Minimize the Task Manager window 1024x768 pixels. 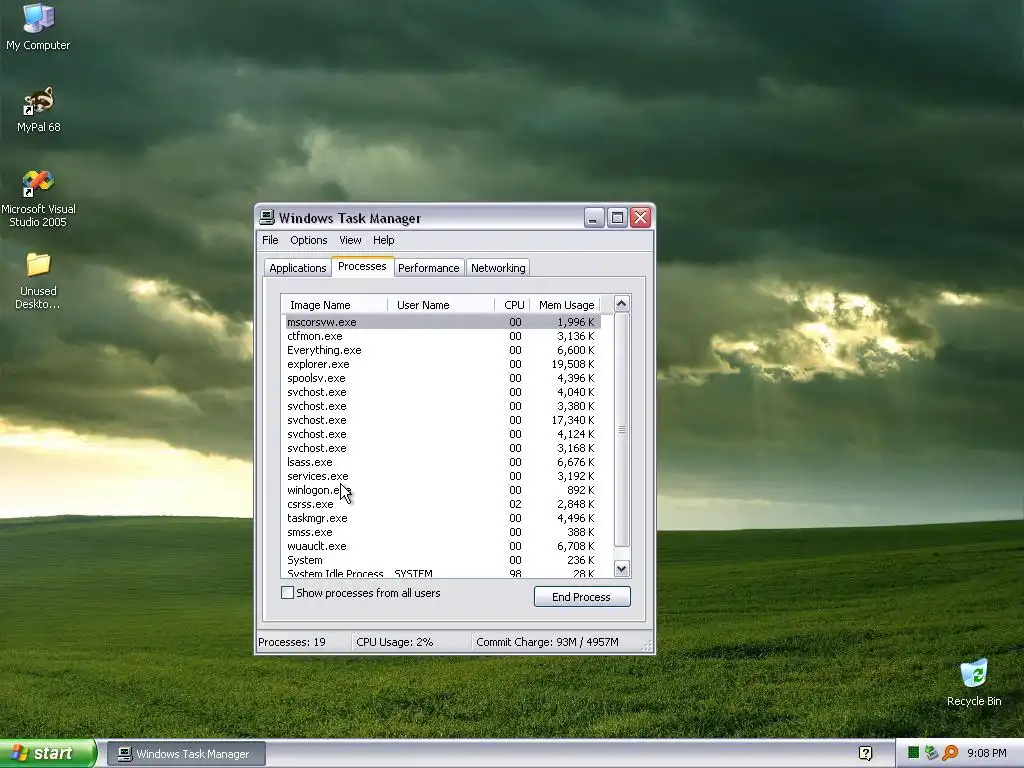[x=594, y=217]
